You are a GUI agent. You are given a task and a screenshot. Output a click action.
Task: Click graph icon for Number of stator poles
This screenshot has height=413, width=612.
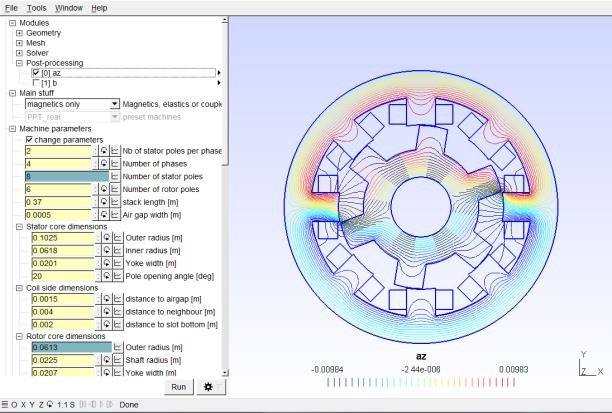pos(115,176)
